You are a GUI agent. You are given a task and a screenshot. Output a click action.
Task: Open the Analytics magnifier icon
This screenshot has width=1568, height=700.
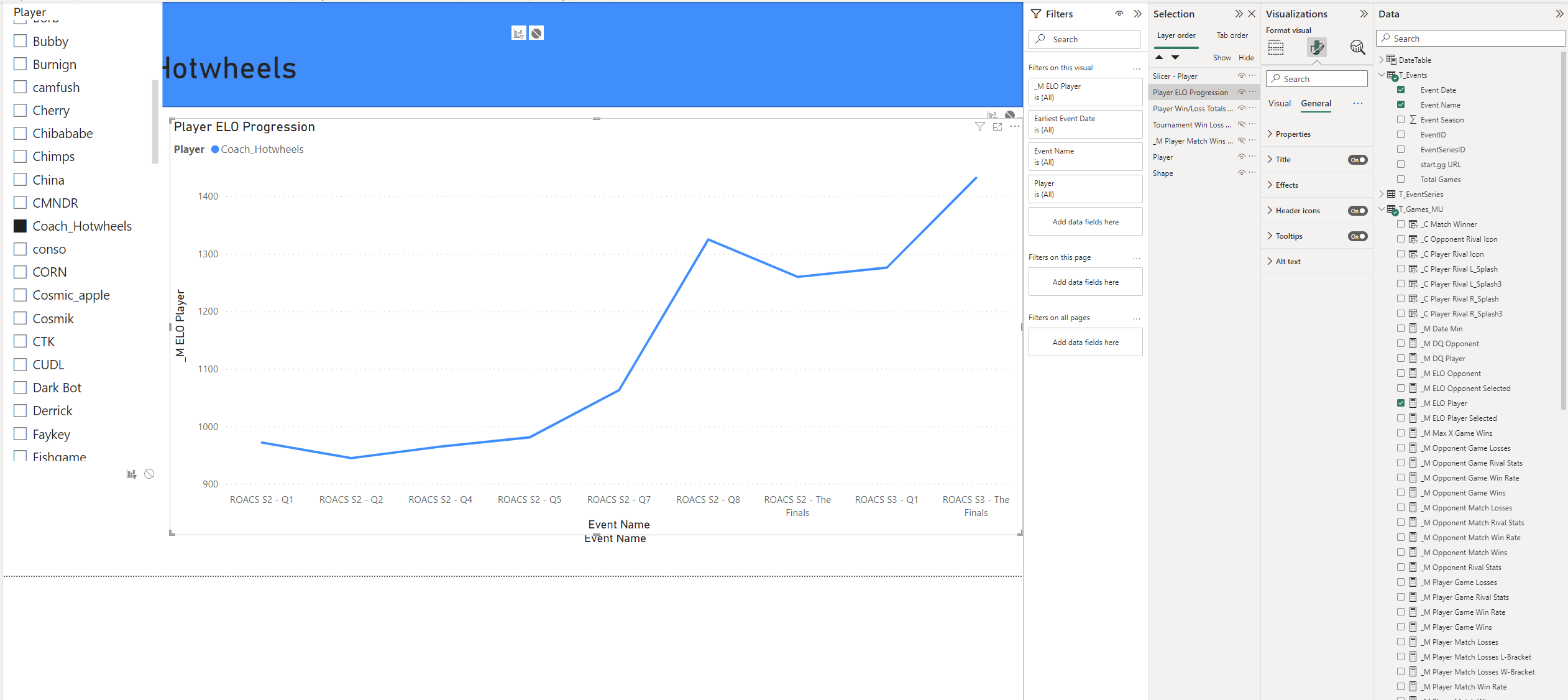click(1357, 47)
